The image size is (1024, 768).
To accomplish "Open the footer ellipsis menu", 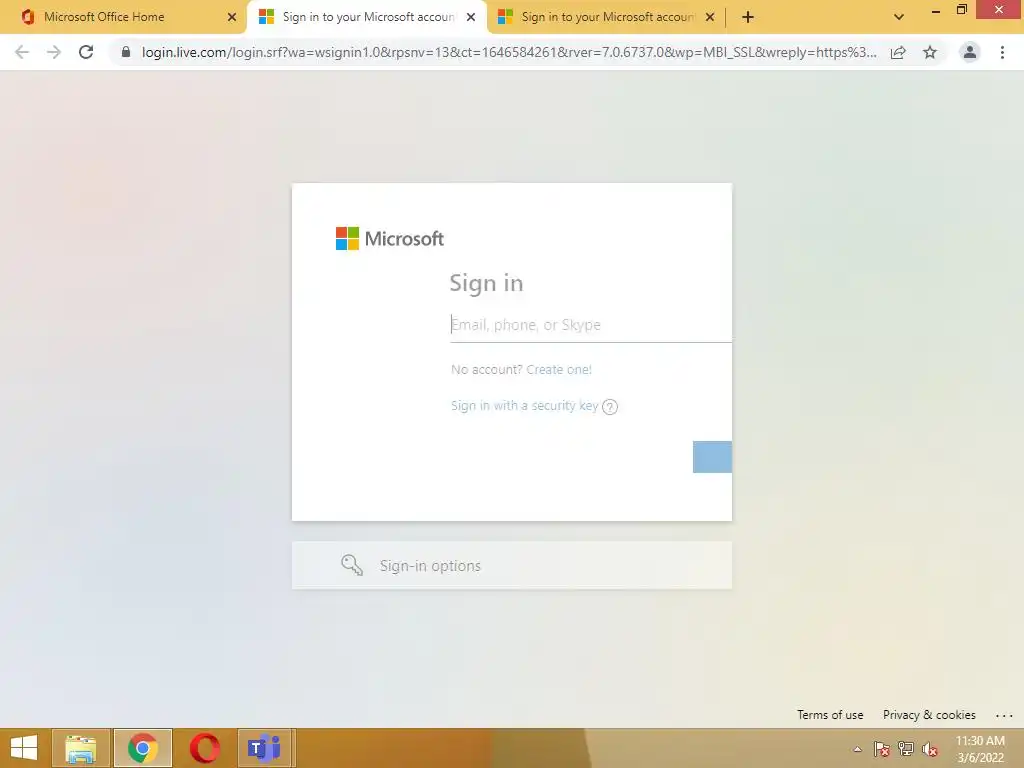I will 1004,716.
